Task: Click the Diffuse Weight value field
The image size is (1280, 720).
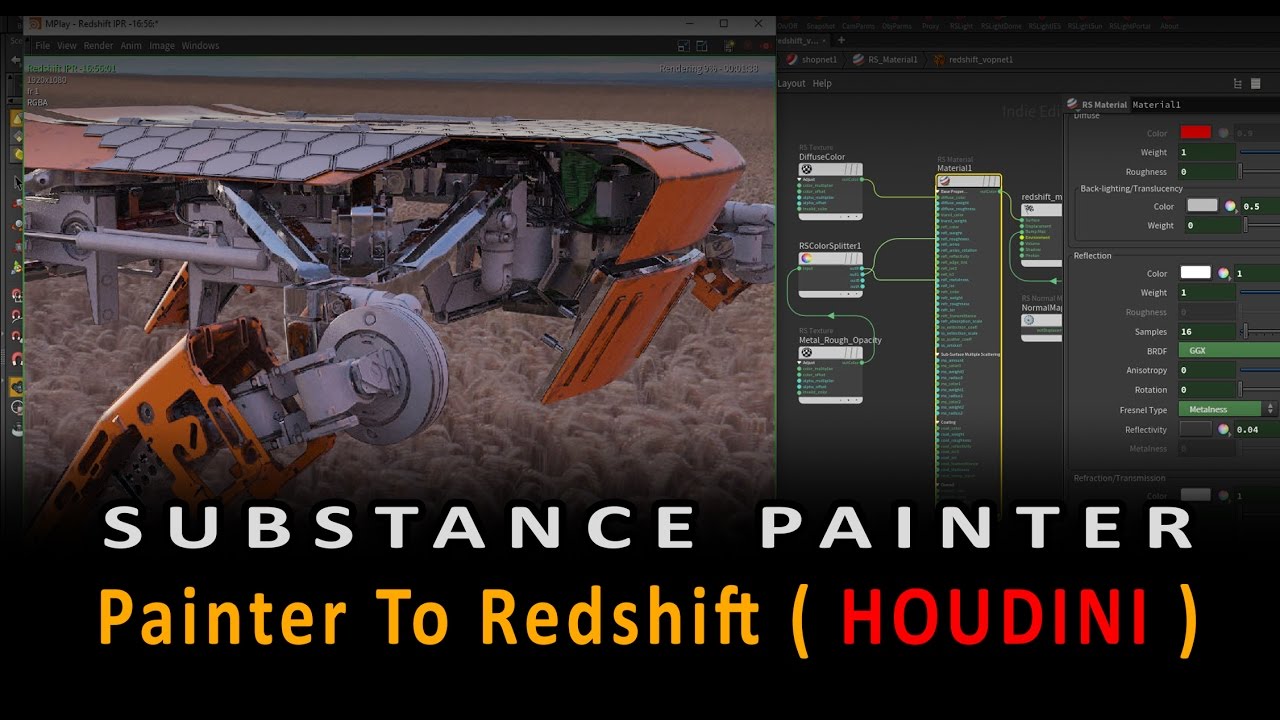Action: [x=1207, y=152]
